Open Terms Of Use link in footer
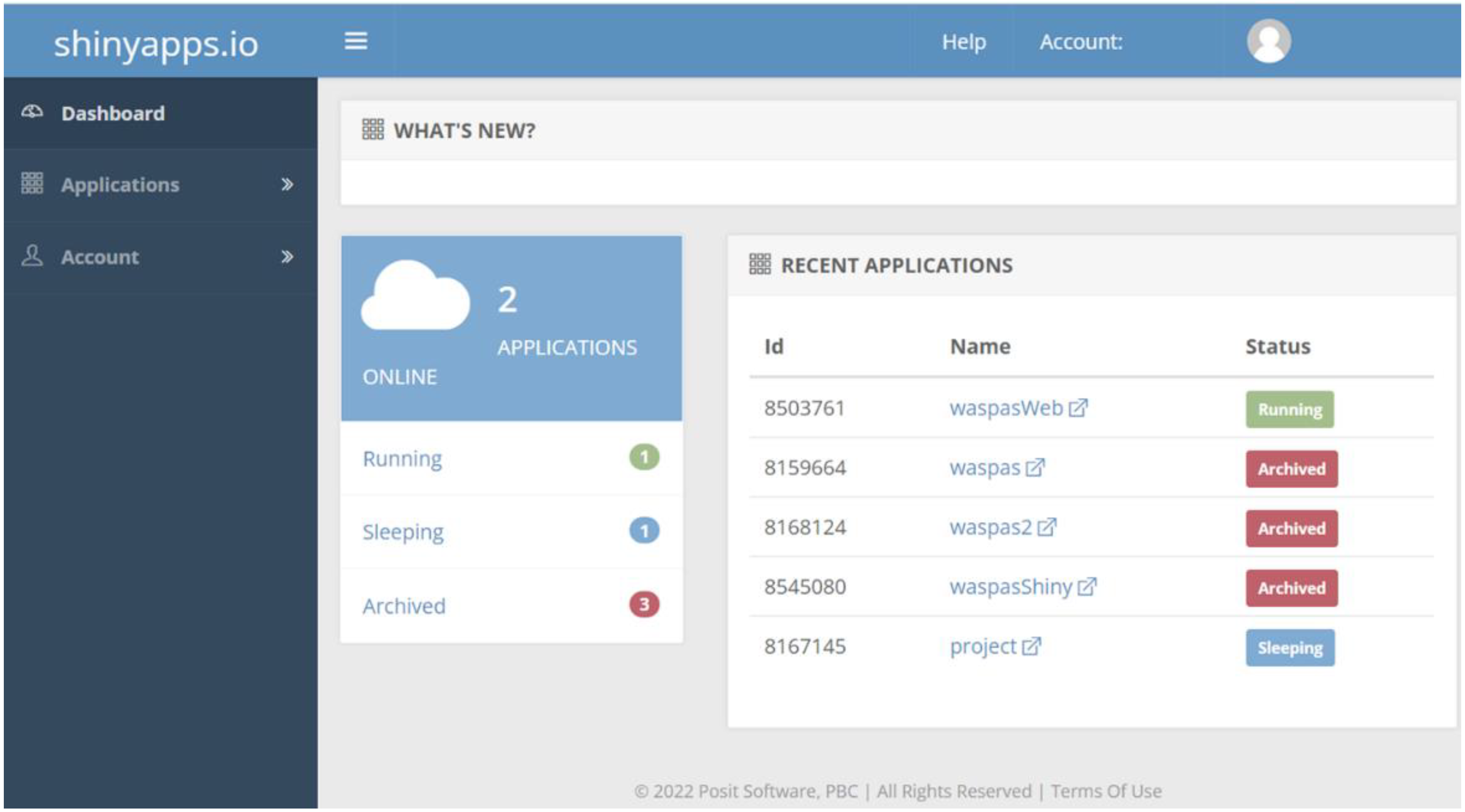The height and width of the screenshot is (812, 1465). tap(1106, 791)
